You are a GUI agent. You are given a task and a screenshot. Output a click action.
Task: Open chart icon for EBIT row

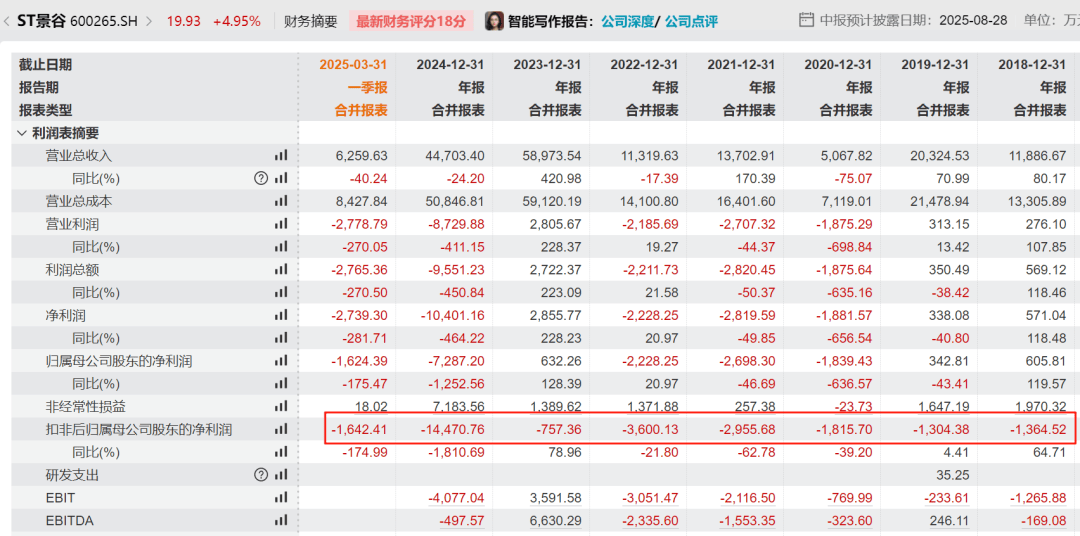pyautogui.click(x=280, y=498)
